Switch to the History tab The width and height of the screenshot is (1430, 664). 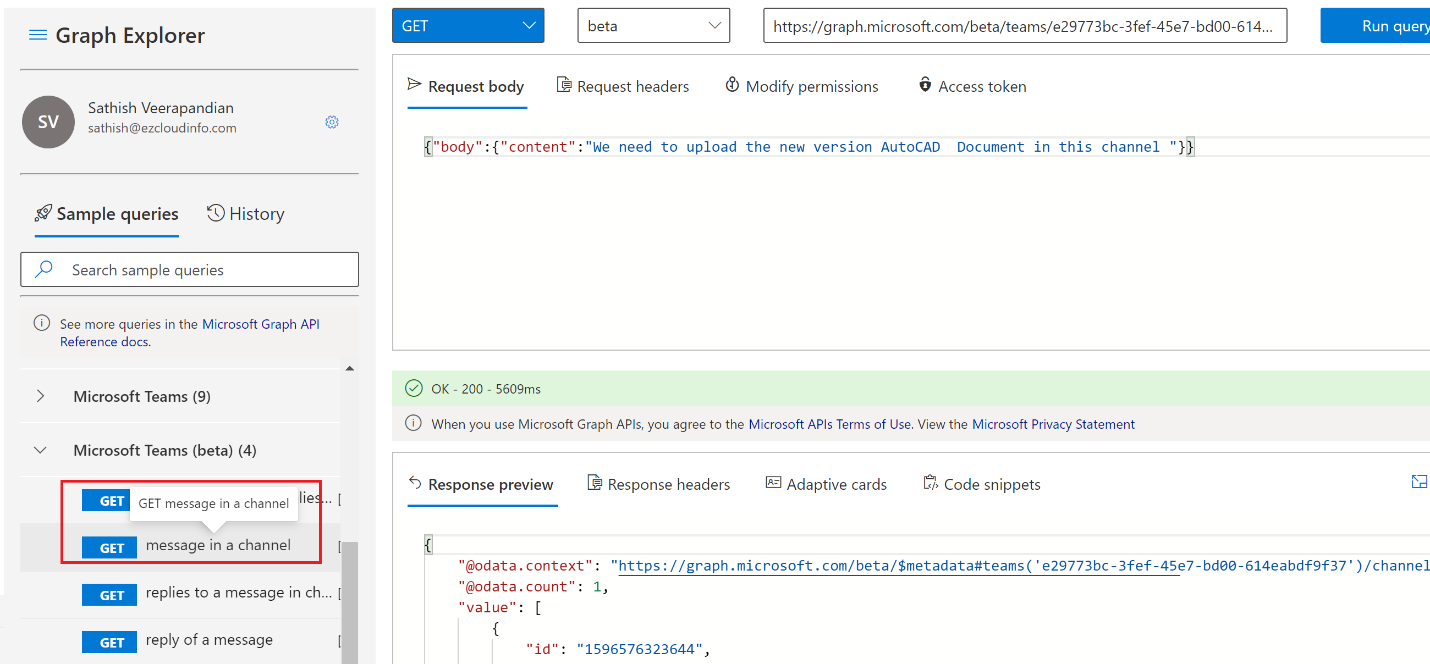[245, 214]
